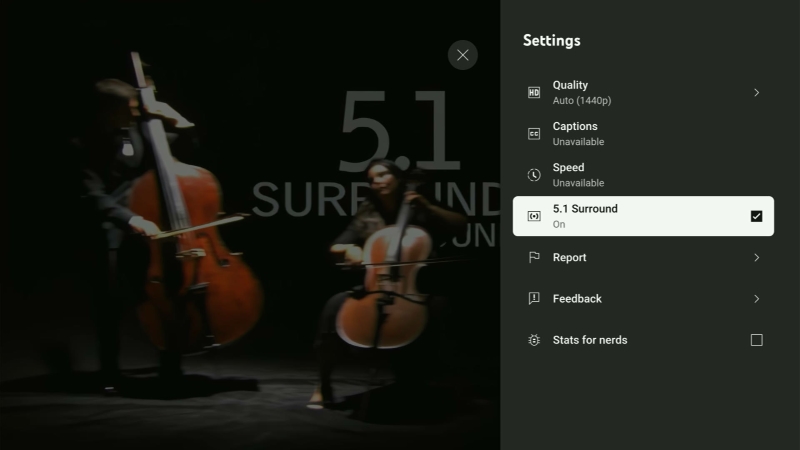Click the Report flag icon

pos(534,258)
